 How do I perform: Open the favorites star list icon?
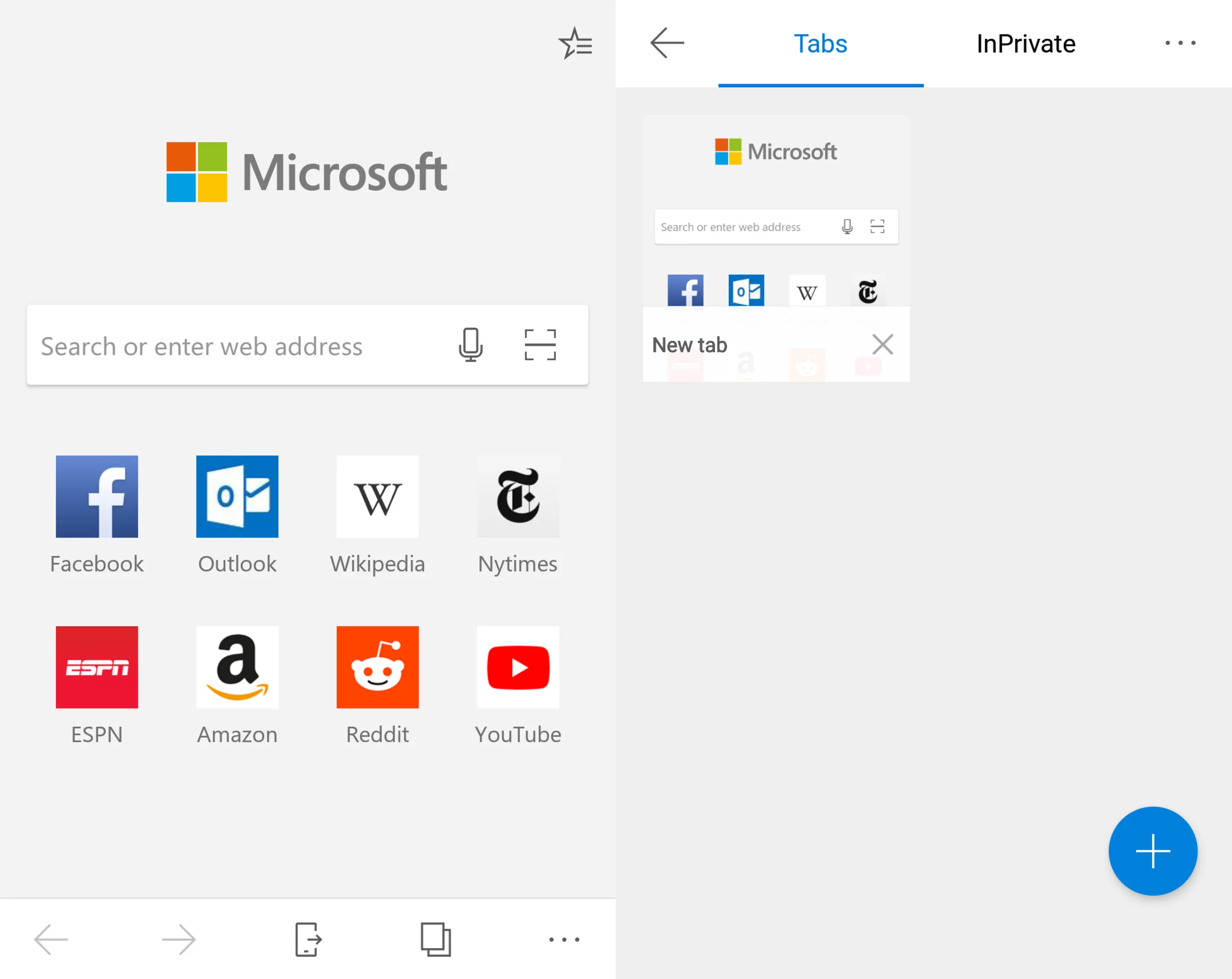click(x=575, y=43)
